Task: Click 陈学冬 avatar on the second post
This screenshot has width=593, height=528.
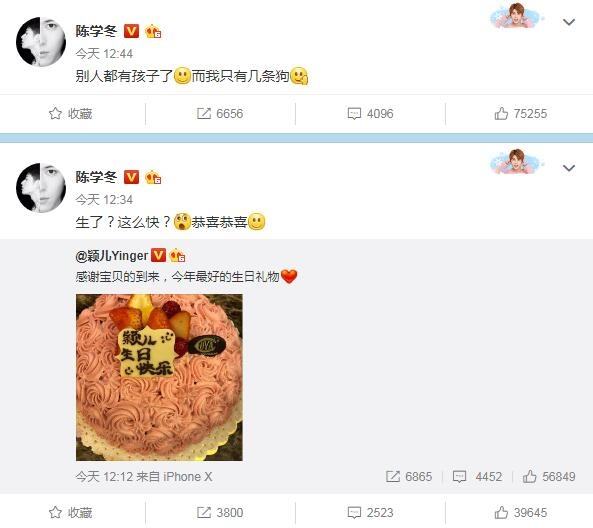Action: [41, 188]
